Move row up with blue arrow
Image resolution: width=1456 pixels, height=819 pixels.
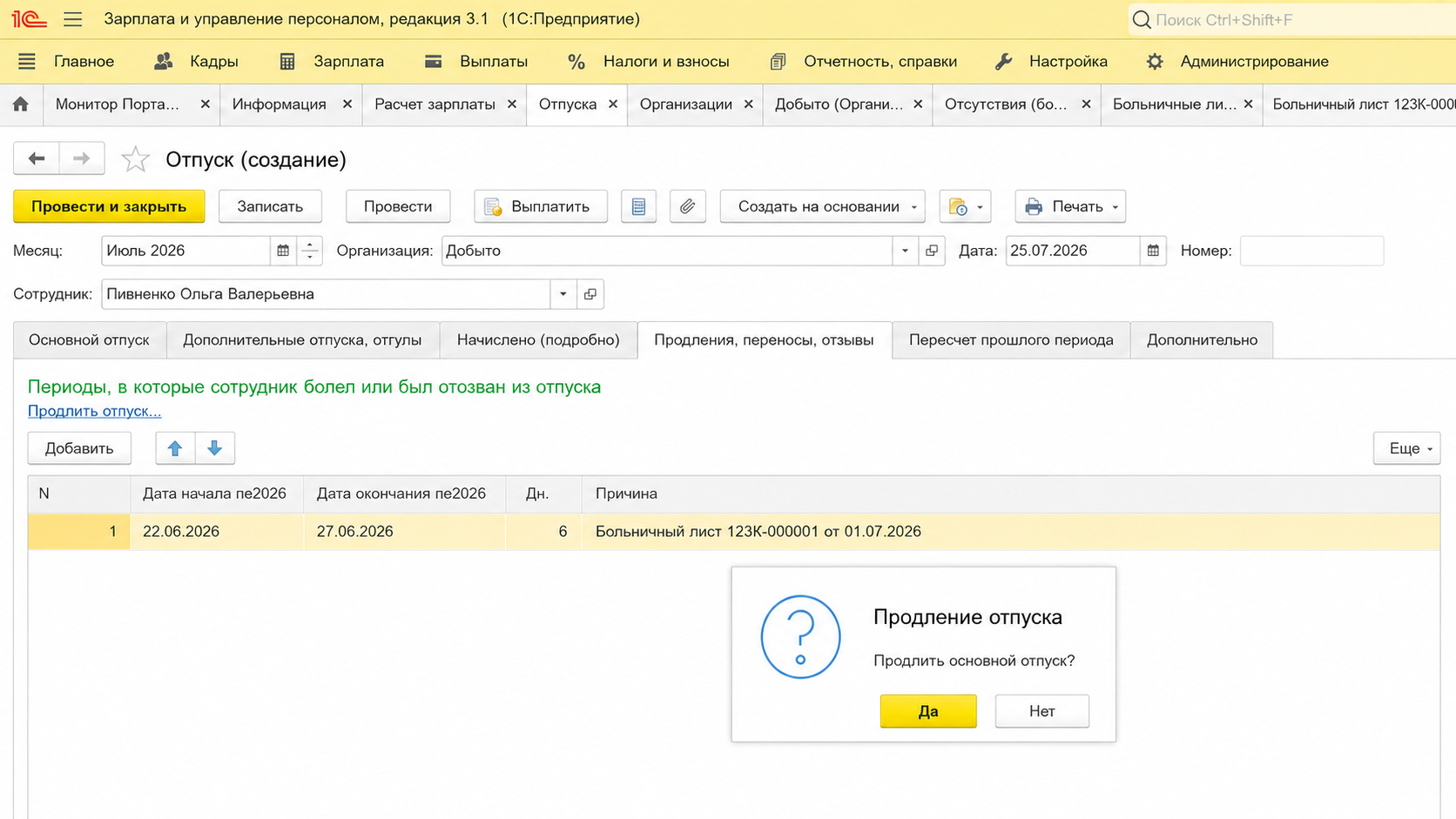coord(175,448)
